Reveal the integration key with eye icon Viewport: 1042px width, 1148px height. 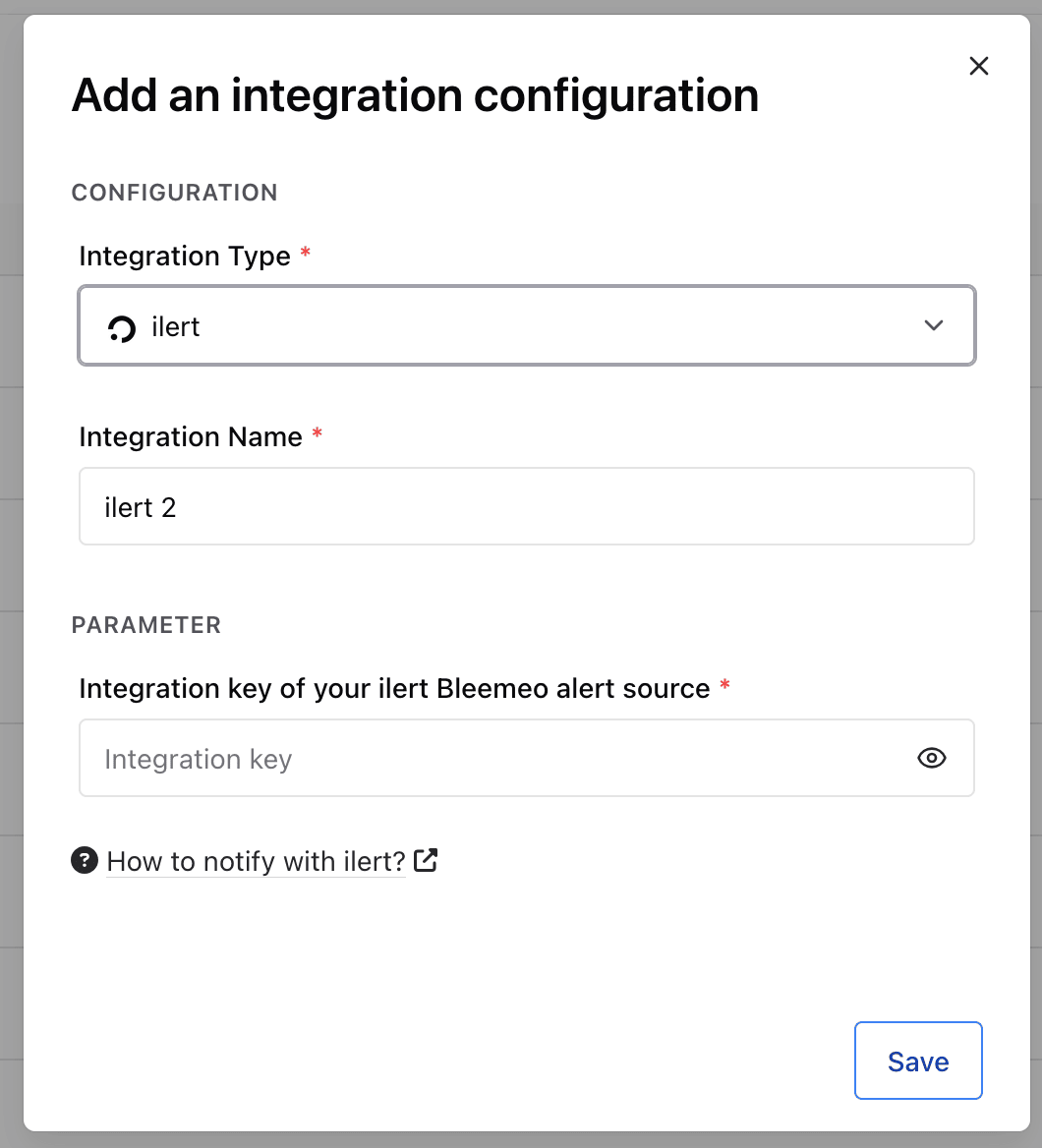click(x=932, y=758)
